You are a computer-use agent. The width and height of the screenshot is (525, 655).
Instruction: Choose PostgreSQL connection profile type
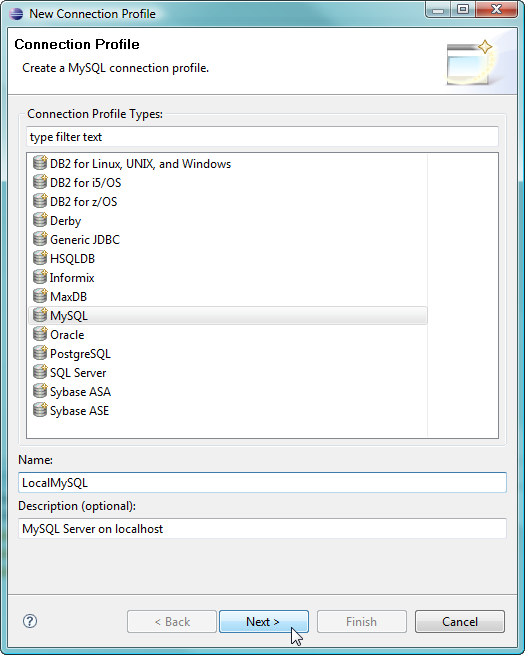click(80, 354)
